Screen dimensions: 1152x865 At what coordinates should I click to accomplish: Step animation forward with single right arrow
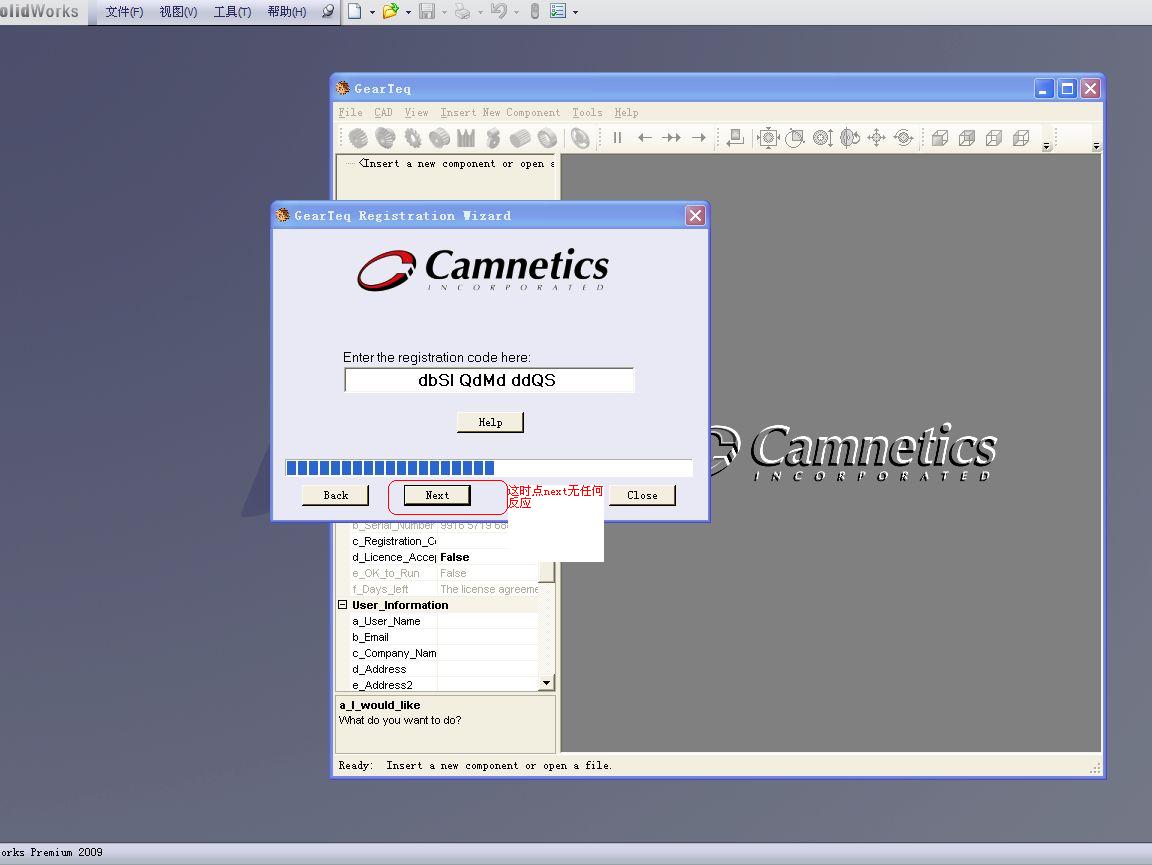(699, 137)
